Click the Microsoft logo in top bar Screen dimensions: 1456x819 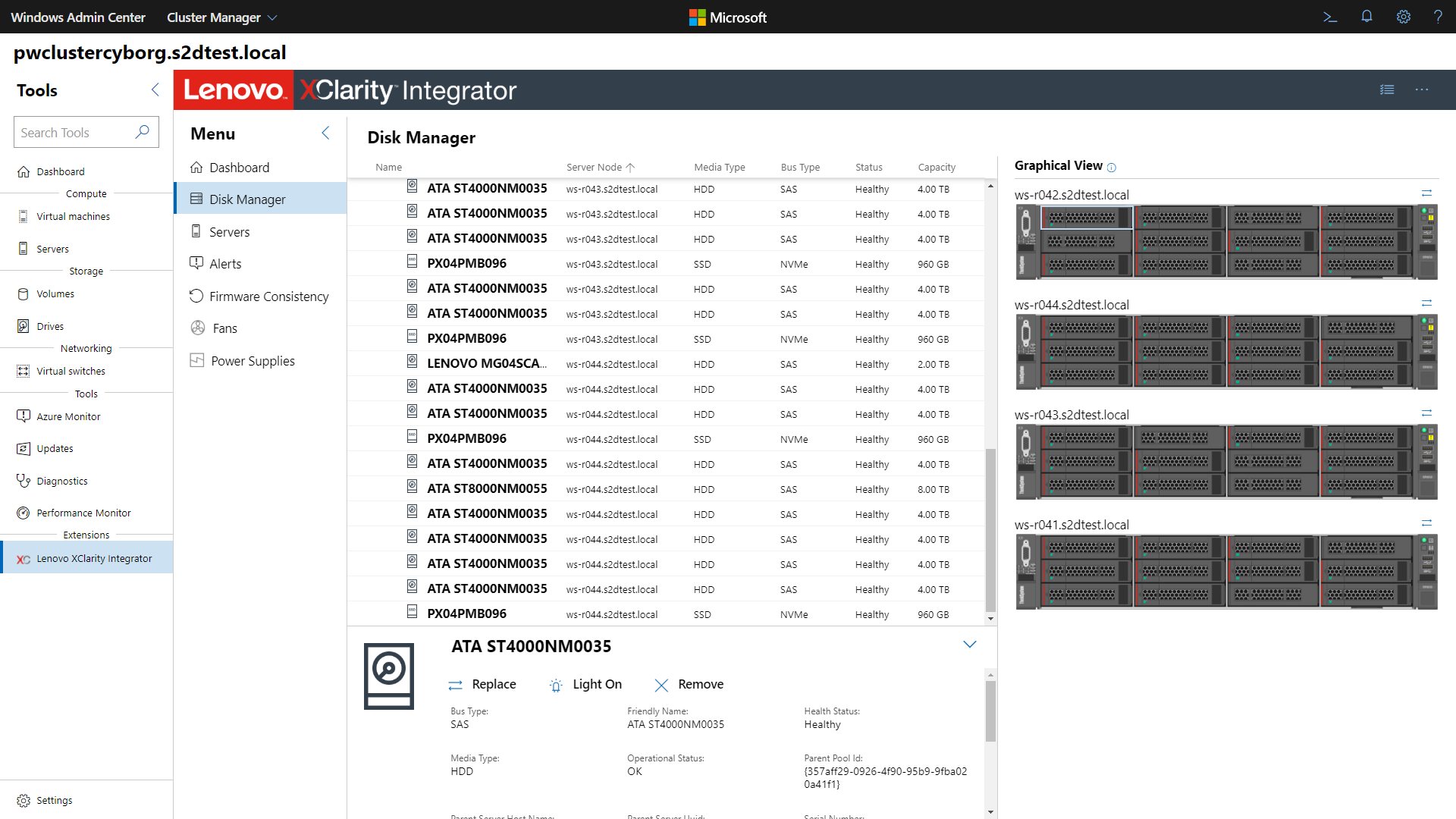(727, 17)
